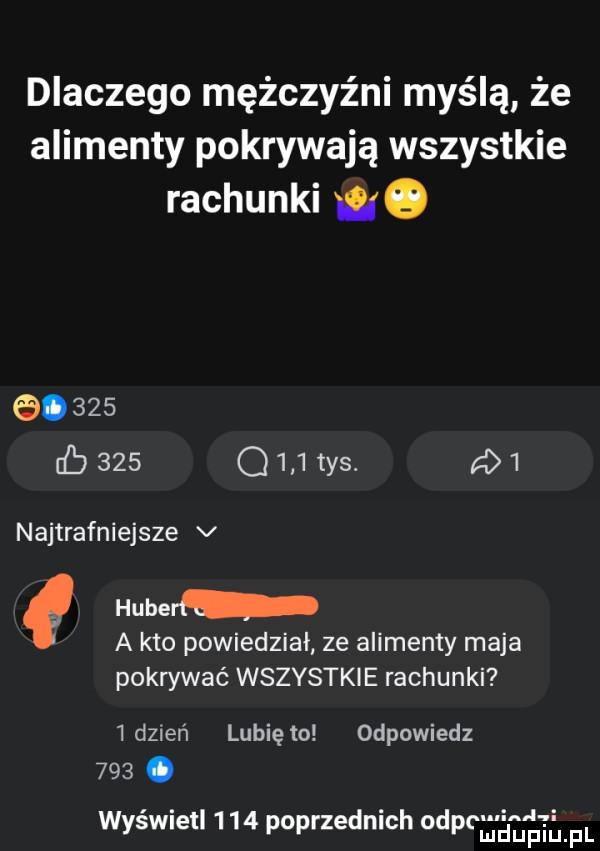Click the blue like reaction icon near 325
The image size is (600, 851).
tap(53, 407)
